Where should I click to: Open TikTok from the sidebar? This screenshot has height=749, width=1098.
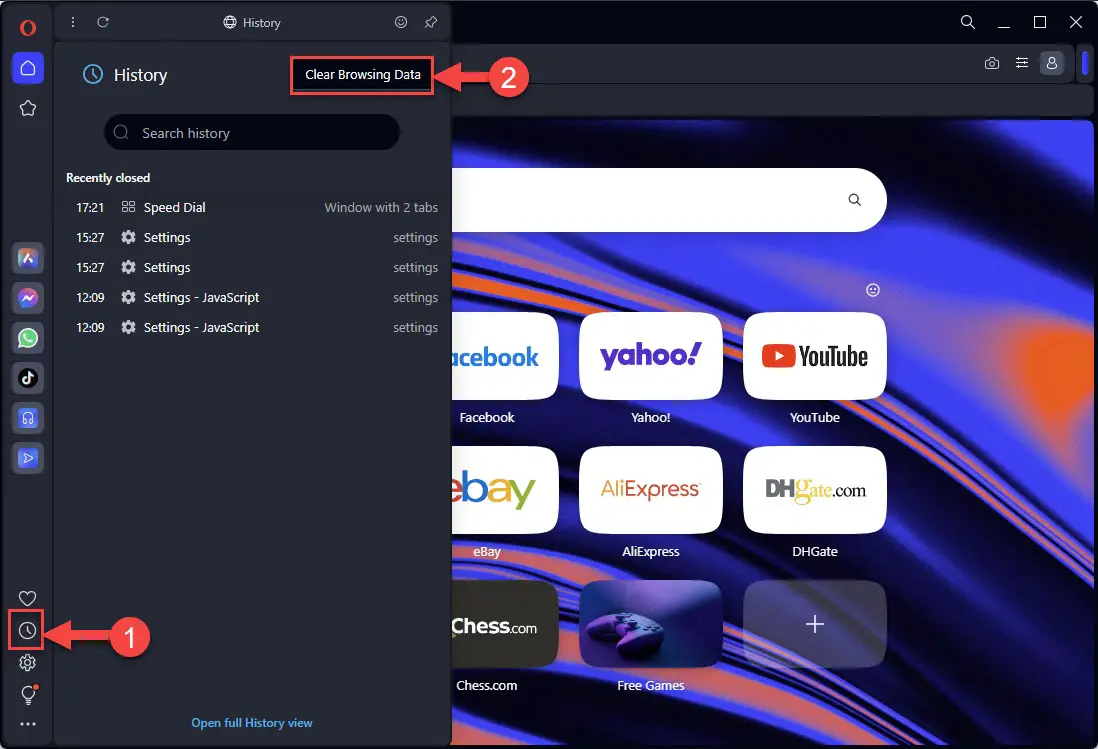click(27, 377)
